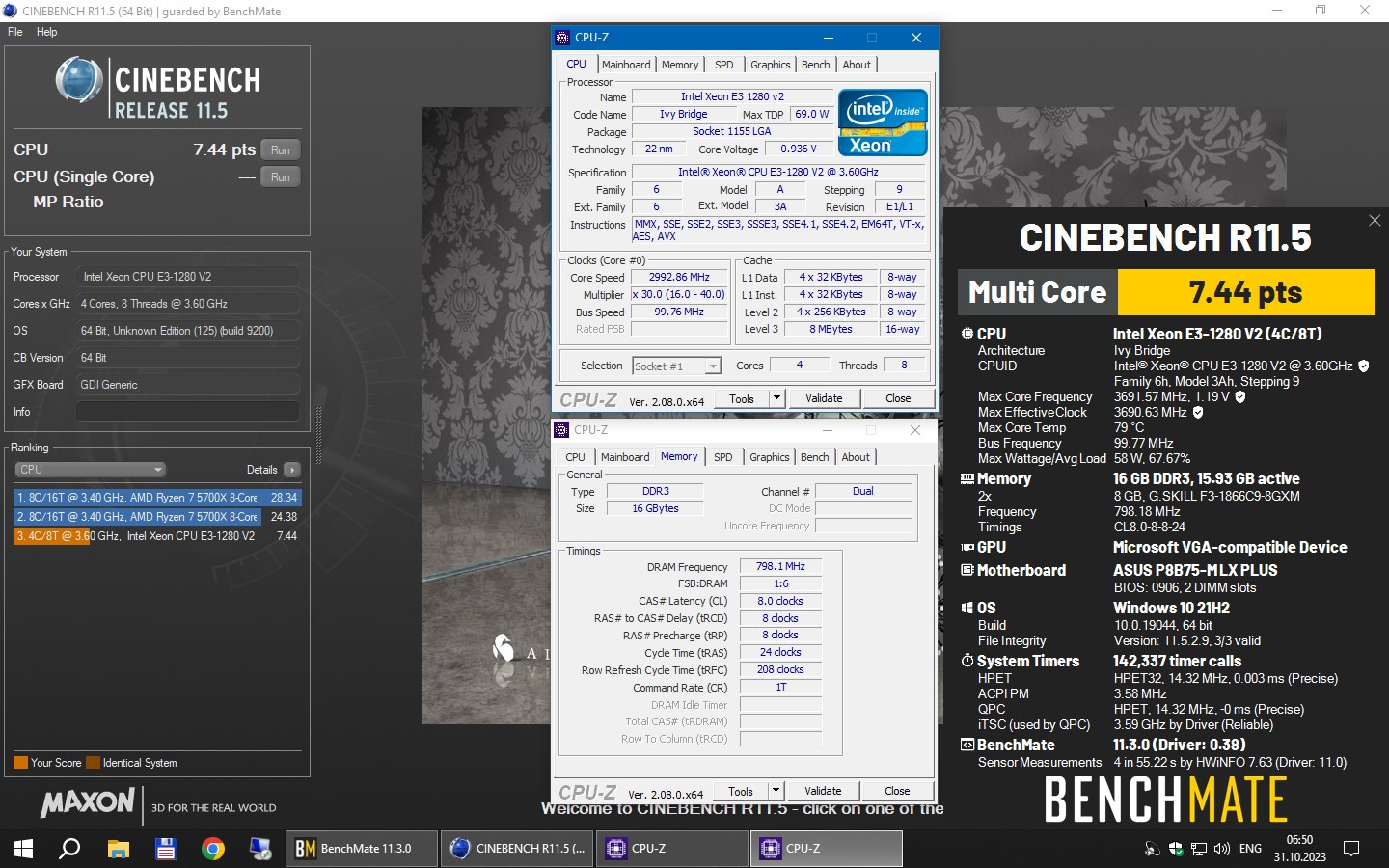Click the floppy disk save icon in taskbar
Screen dimensions: 1389x868
(165, 849)
